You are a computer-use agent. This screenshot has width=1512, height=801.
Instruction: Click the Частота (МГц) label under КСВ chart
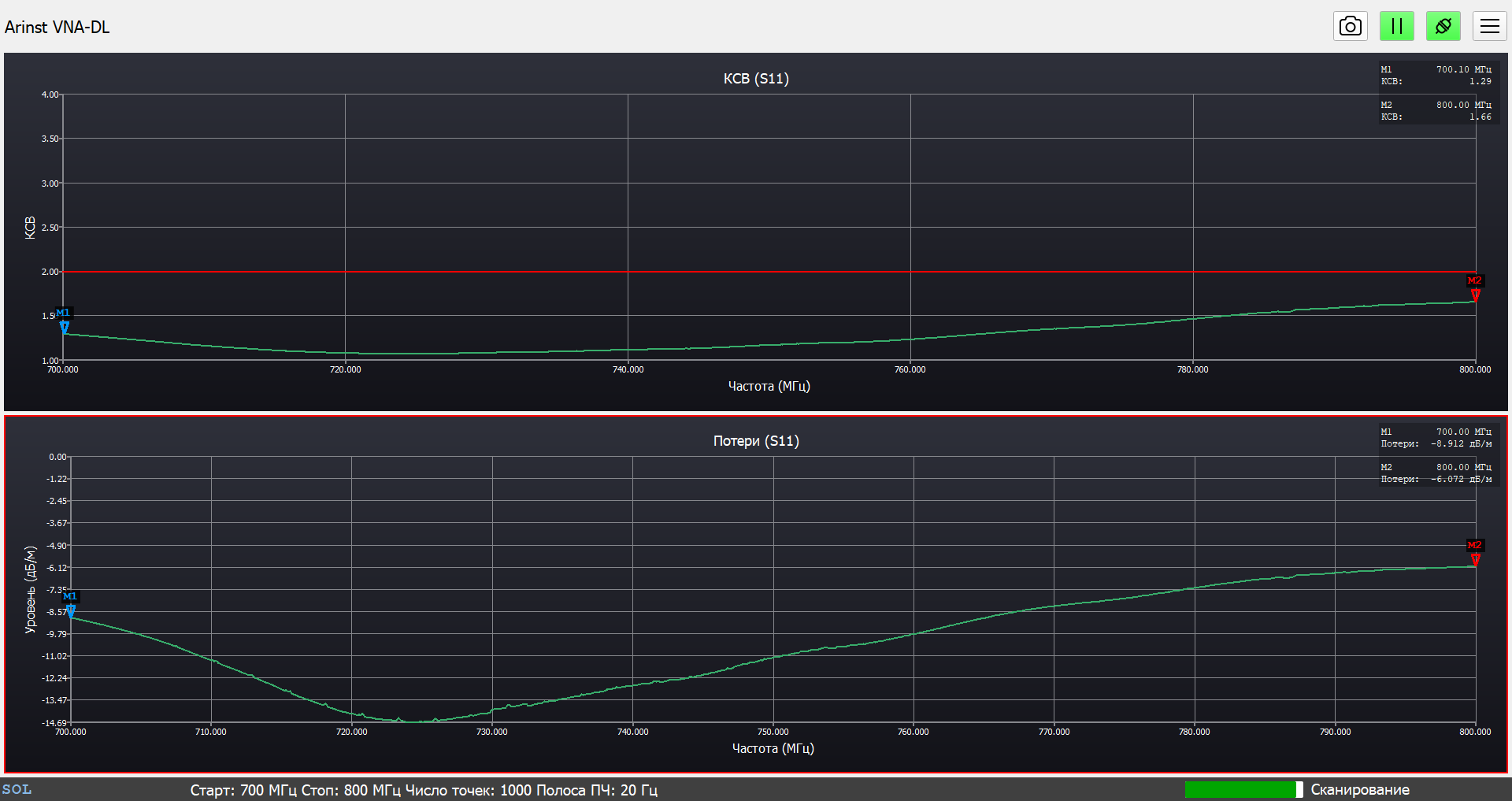[769, 386]
